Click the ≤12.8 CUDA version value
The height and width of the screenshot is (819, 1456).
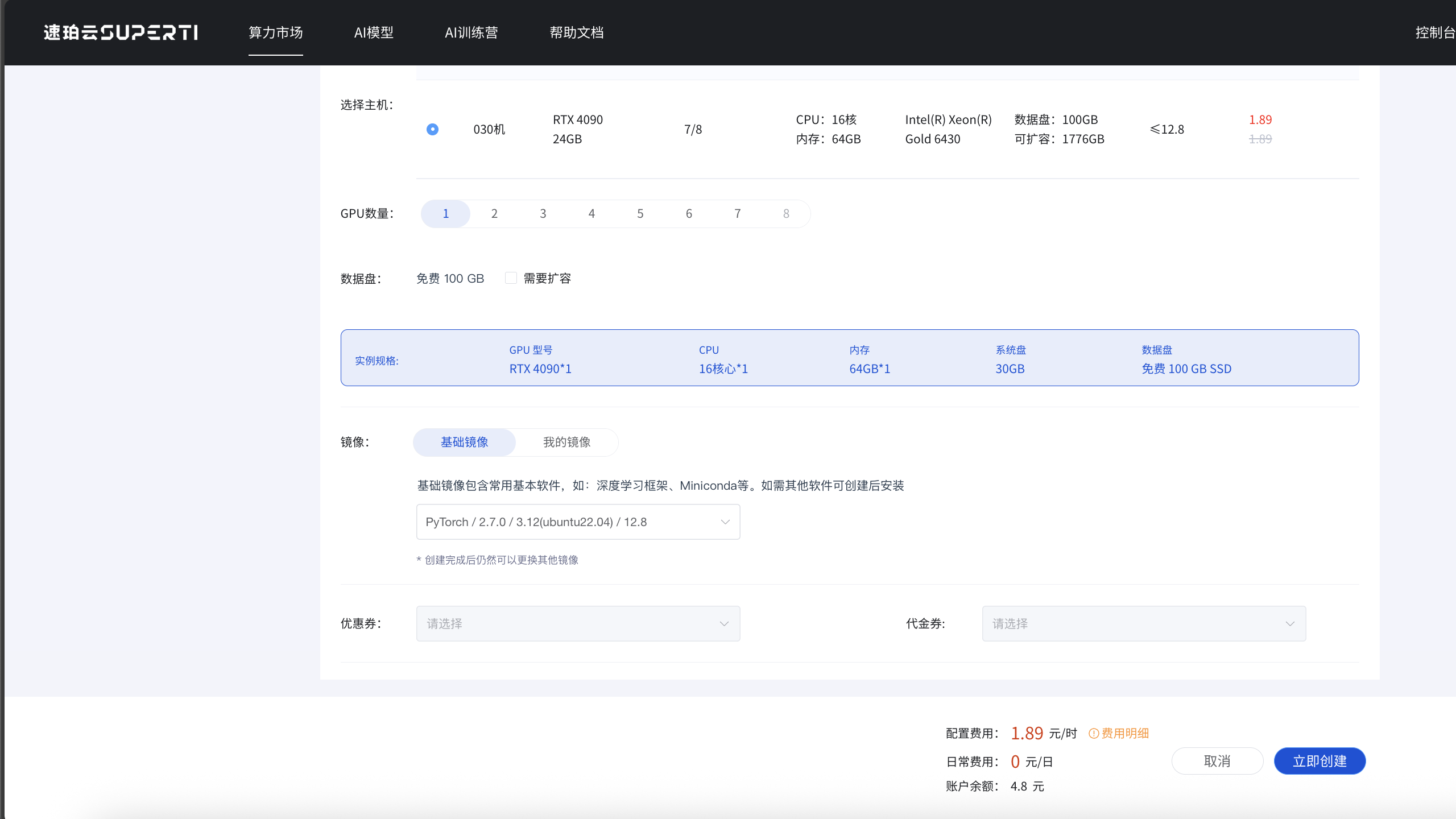1167,130
